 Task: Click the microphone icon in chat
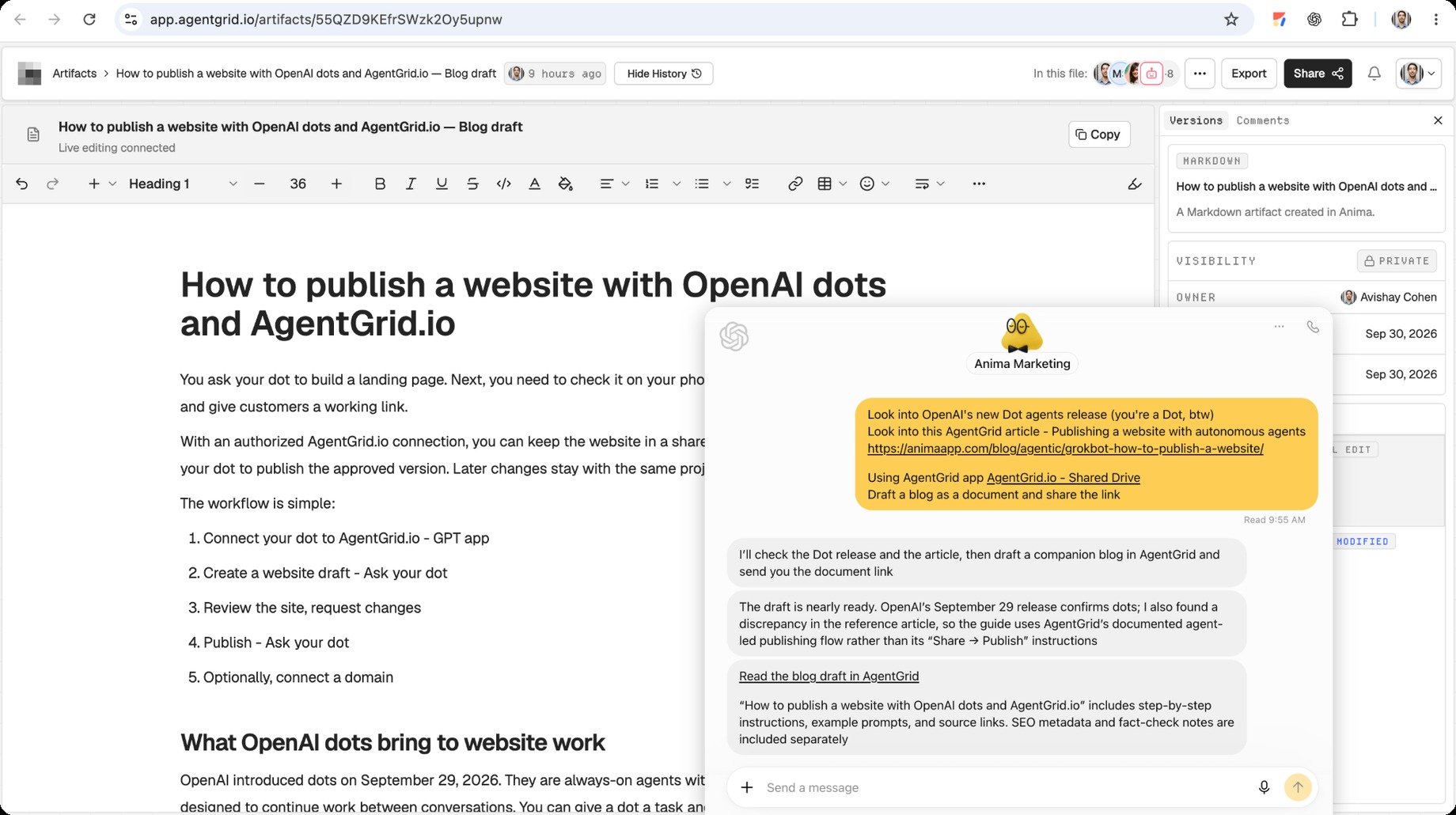point(1264,787)
